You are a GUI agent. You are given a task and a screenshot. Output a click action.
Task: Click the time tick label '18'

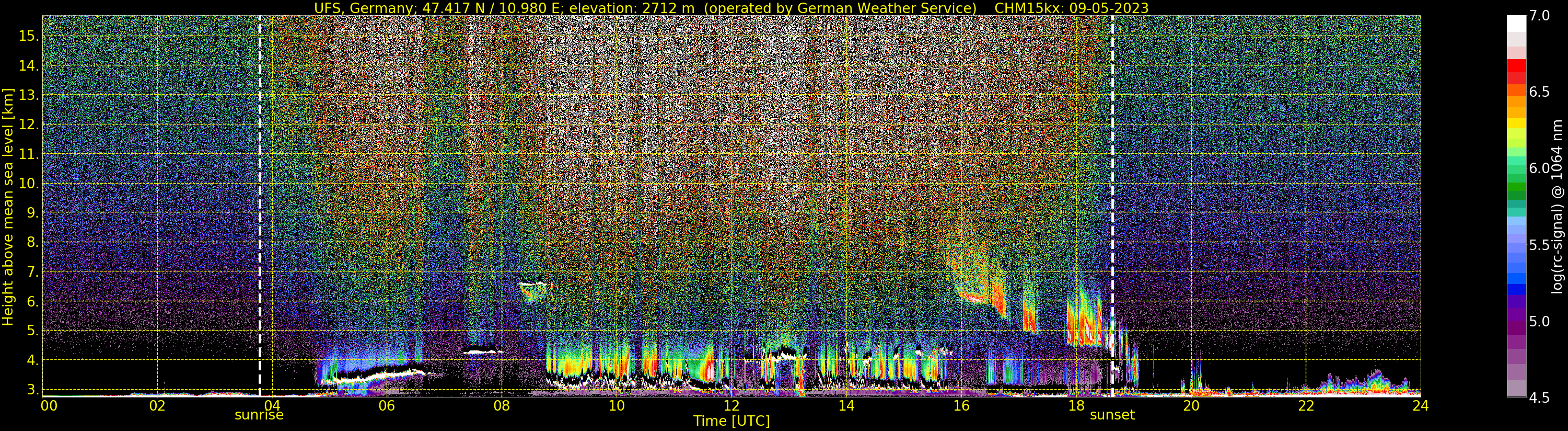pyautogui.click(x=1076, y=406)
